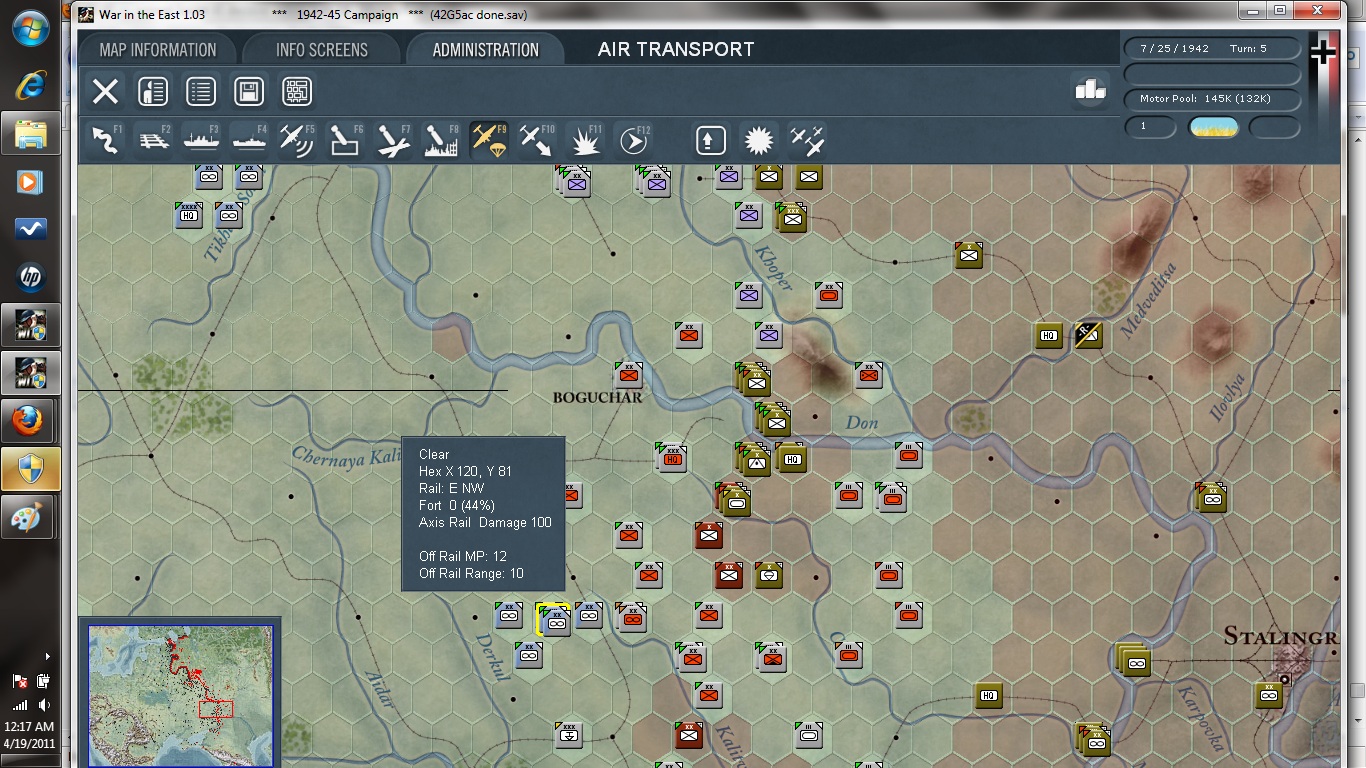Viewport: 1366px width, 768px height.
Task: Select the F11 explosion icon
Action: click(x=585, y=140)
